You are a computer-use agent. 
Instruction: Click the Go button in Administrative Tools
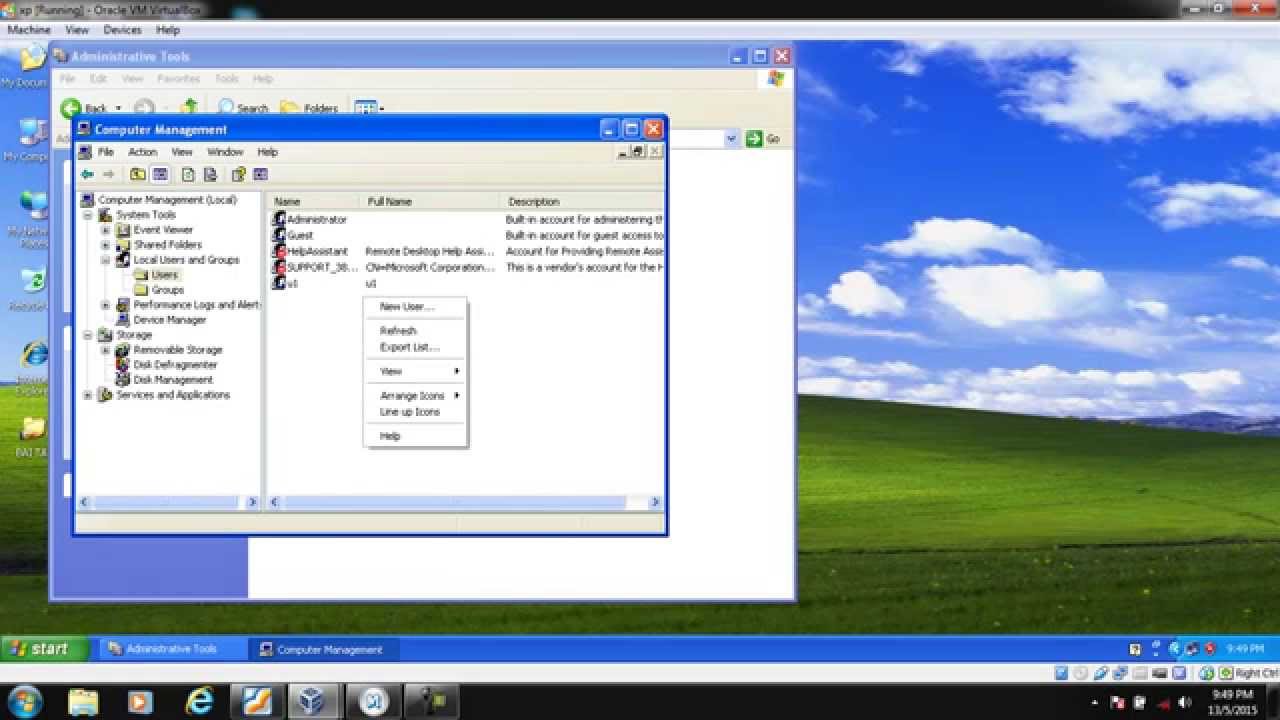coord(763,139)
